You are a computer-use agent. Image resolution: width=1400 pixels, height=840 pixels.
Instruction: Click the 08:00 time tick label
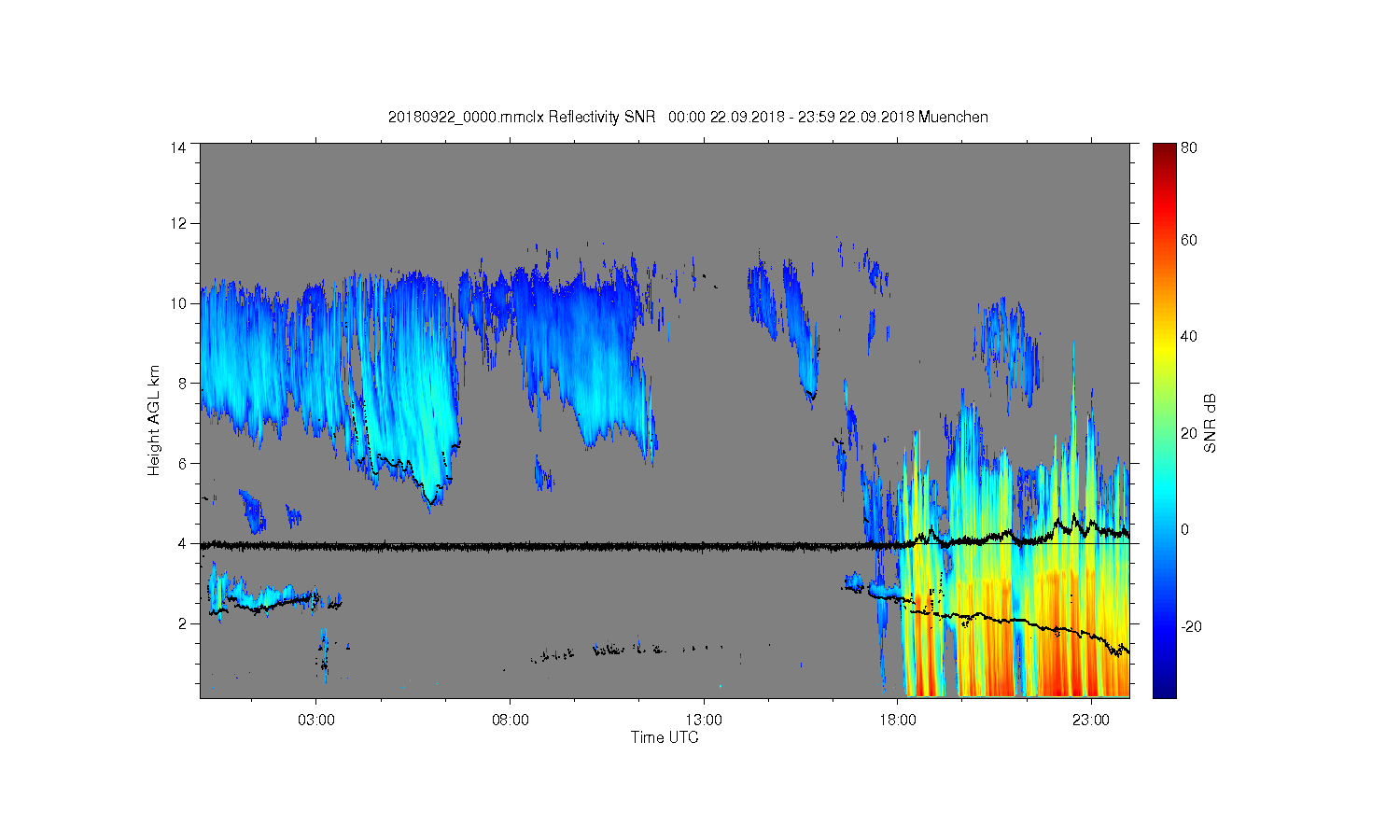[x=511, y=721]
